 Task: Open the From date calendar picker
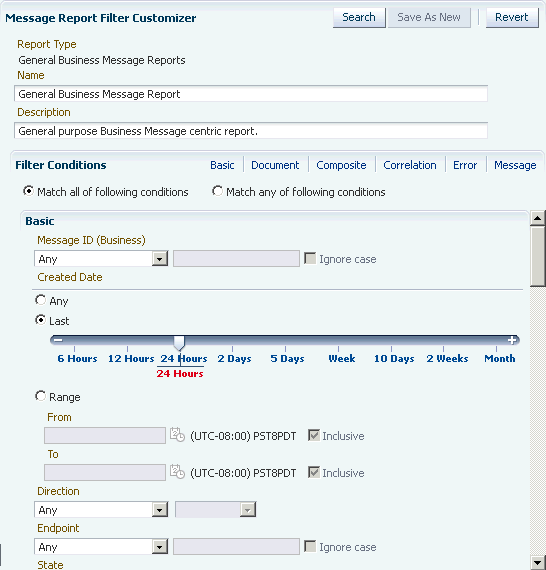click(x=177, y=435)
